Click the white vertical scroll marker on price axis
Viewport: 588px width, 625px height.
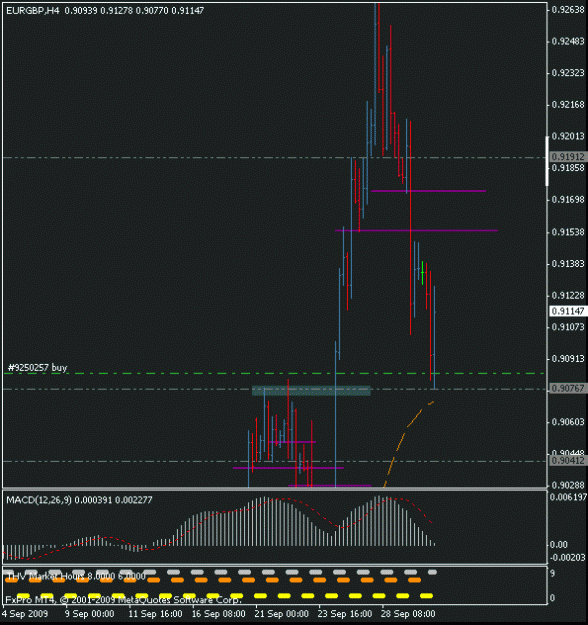click(547, 161)
